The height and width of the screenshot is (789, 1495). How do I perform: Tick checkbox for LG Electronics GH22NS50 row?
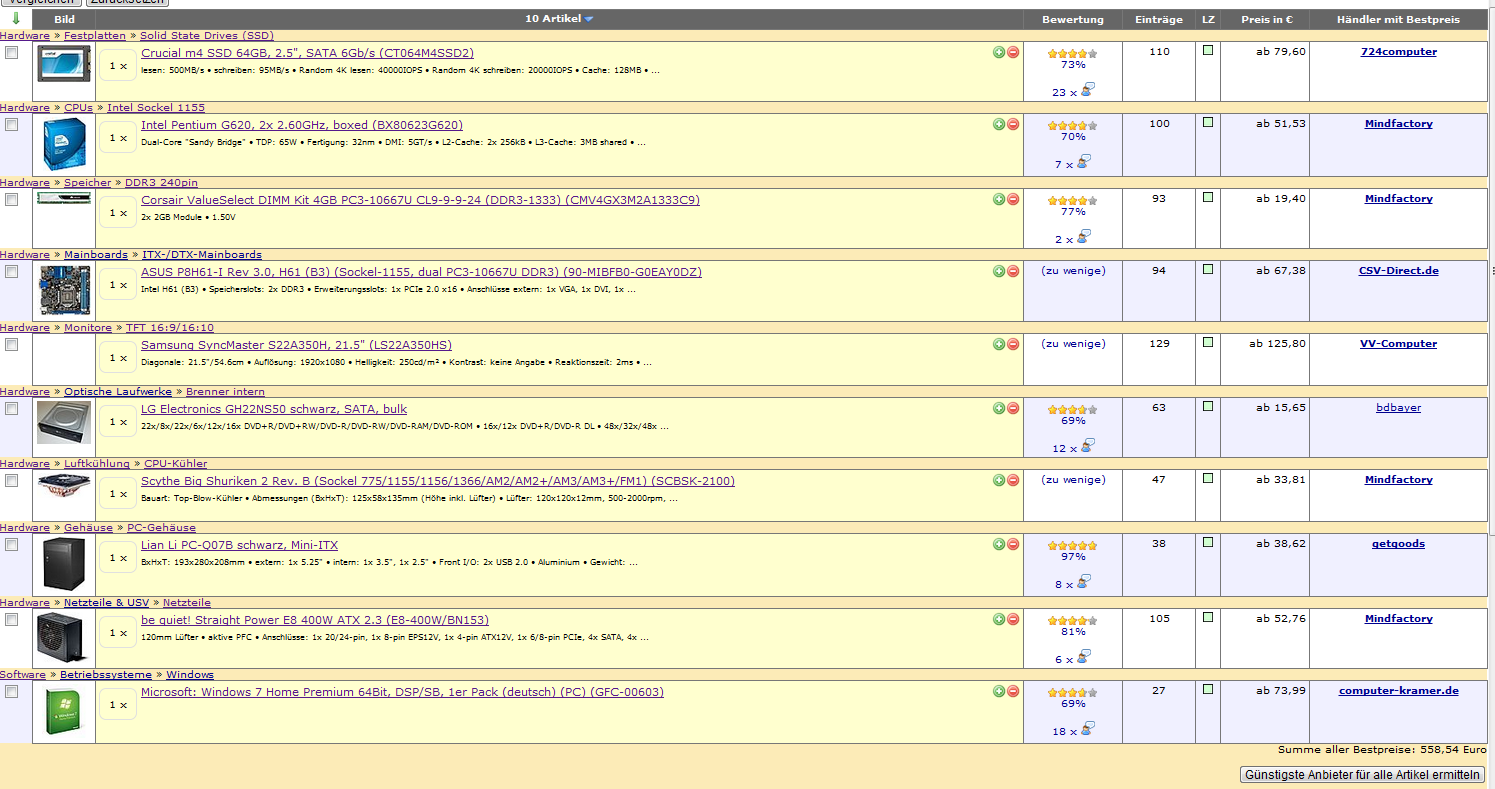click(12, 409)
